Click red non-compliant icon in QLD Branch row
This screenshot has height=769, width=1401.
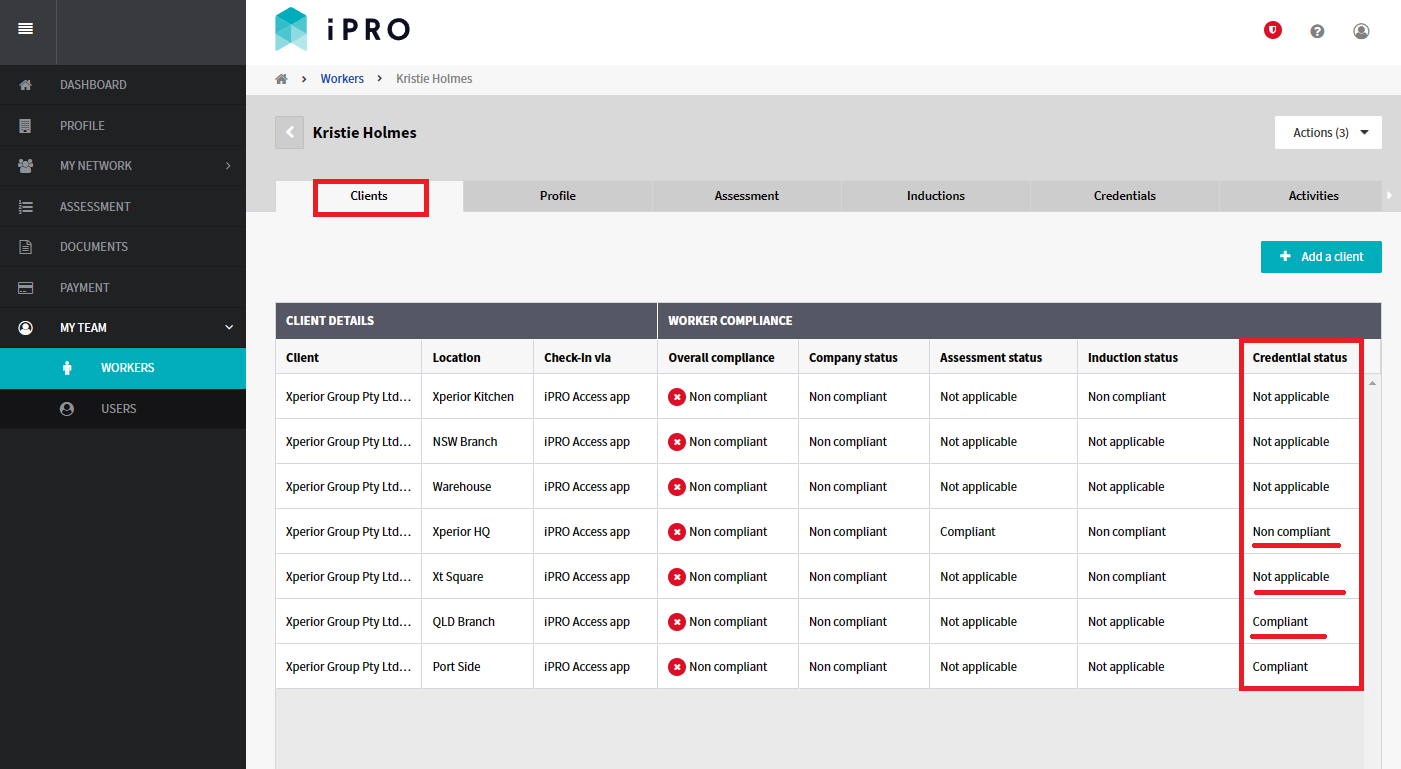coord(677,622)
